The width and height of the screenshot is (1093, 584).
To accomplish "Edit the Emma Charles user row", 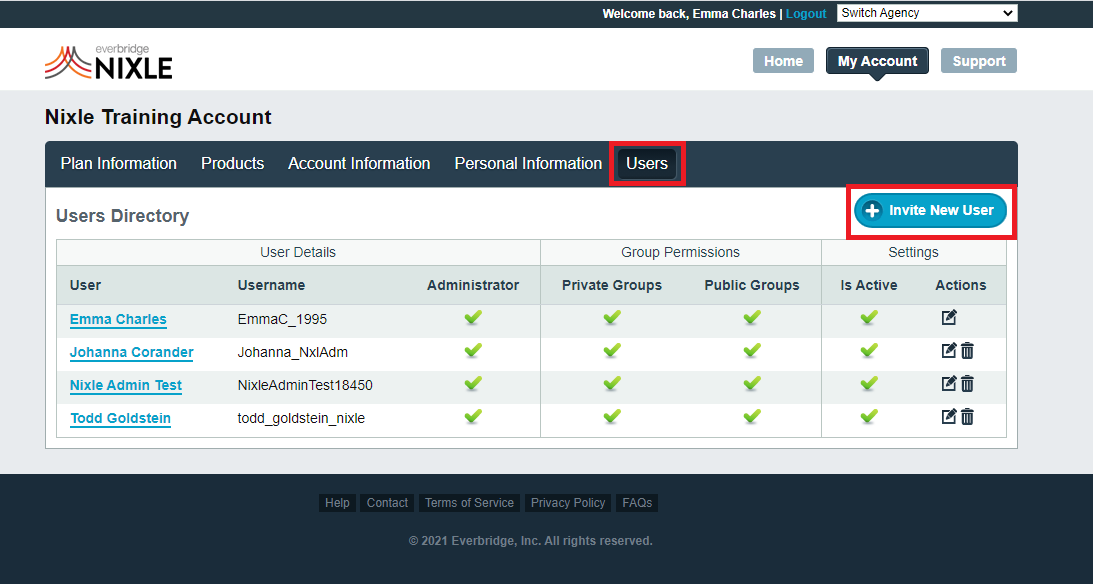I will pyautogui.click(x=949, y=318).
